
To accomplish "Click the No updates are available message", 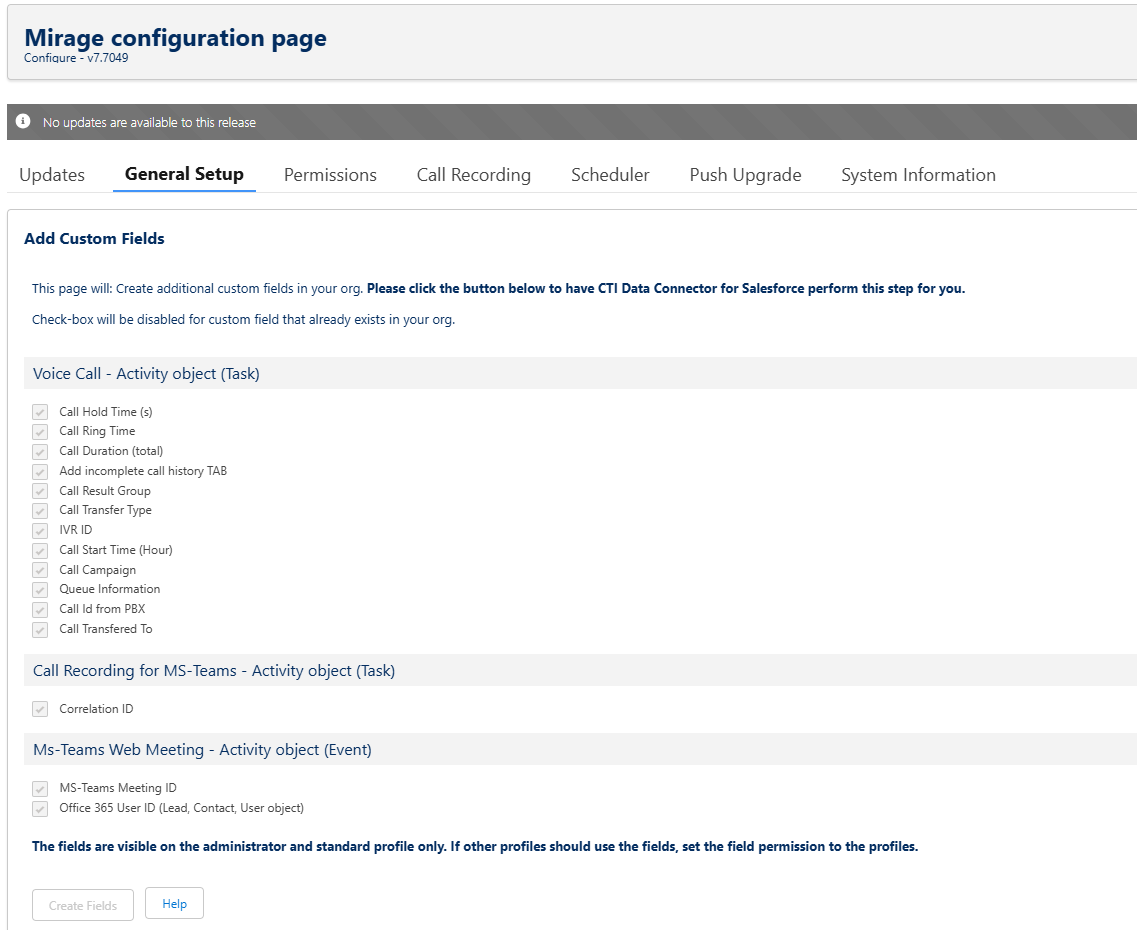I will click(x=149, y=123).
